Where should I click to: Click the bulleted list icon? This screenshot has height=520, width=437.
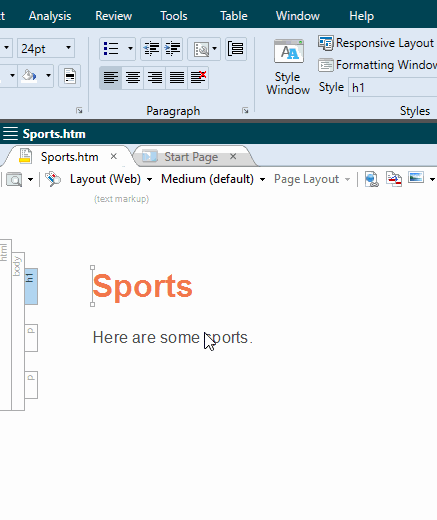click(111, 49)
